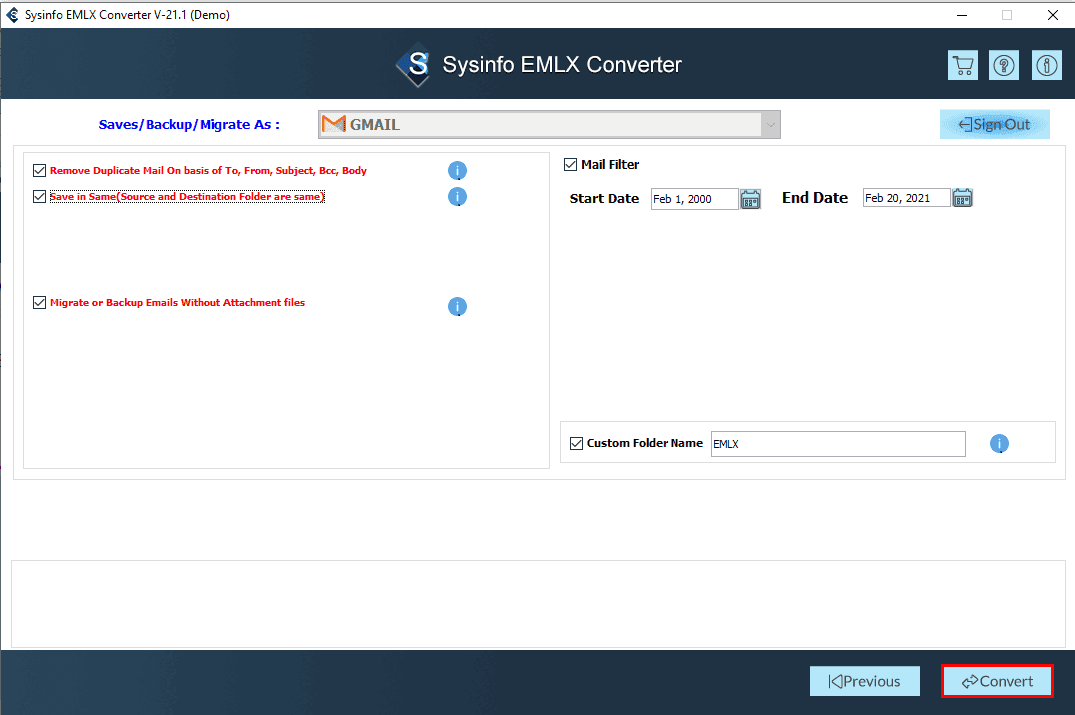Go back with the Previous button
The height and width of the screenshot is (715, 1075).
point(864,681)
